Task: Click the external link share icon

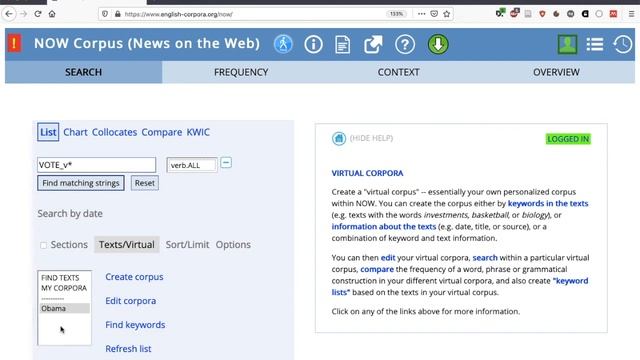Action: point(373,44)
